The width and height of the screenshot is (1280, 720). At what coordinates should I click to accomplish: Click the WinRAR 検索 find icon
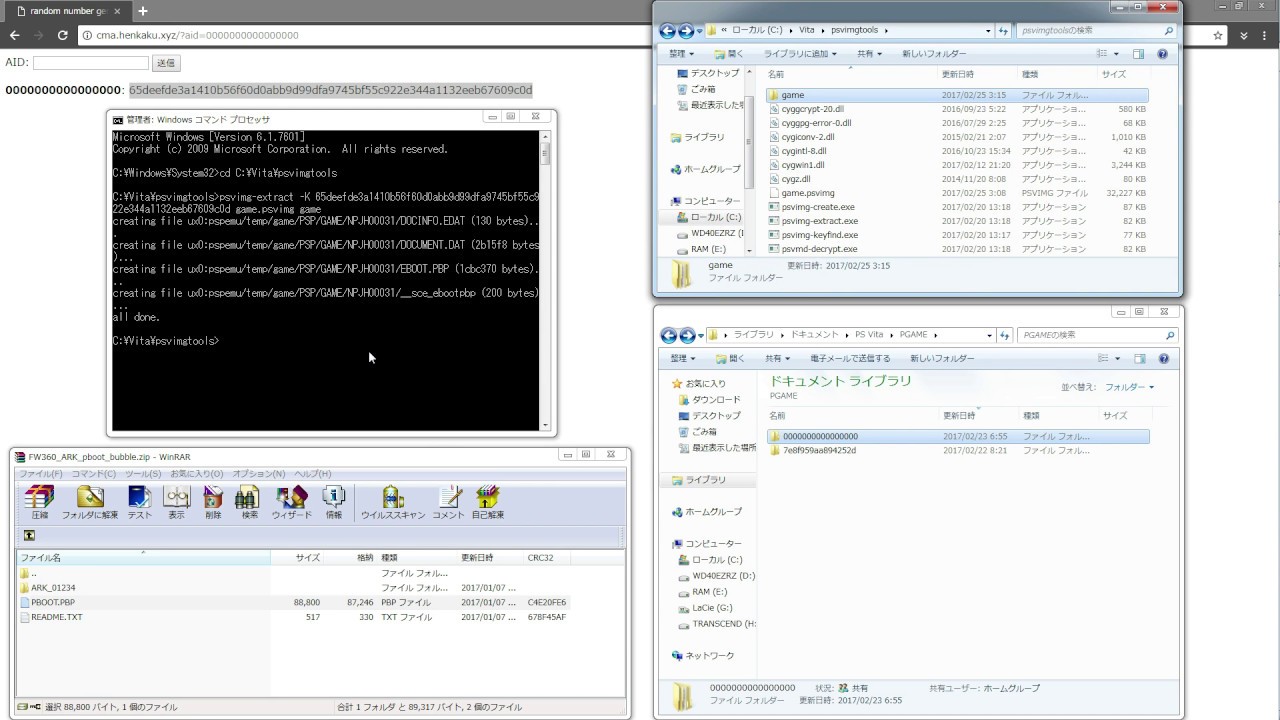pos(249,502)
